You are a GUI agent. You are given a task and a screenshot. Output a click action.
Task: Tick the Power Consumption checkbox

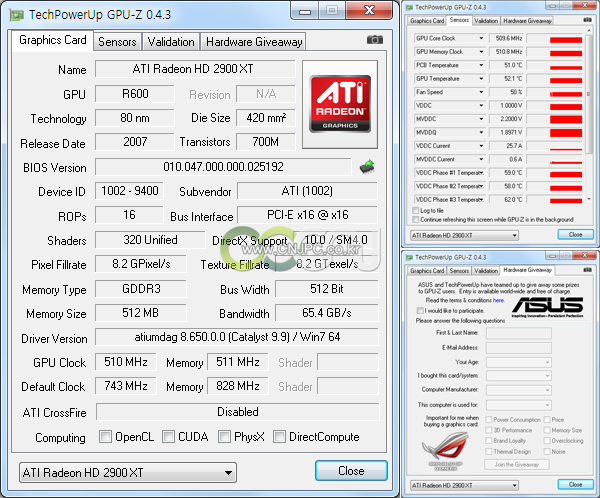(x=489, y=420)
